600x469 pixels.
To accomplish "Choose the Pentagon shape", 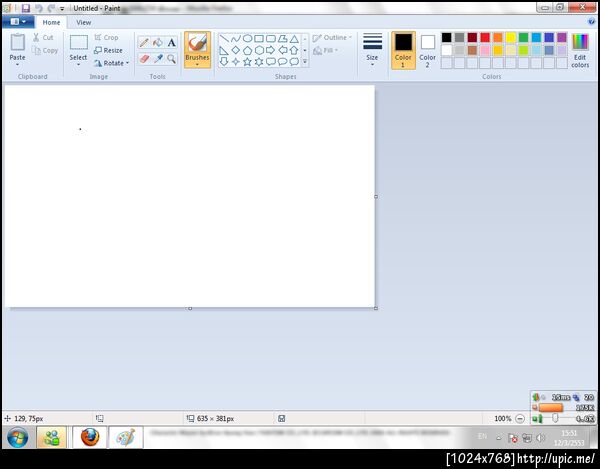I will point(248,50).
